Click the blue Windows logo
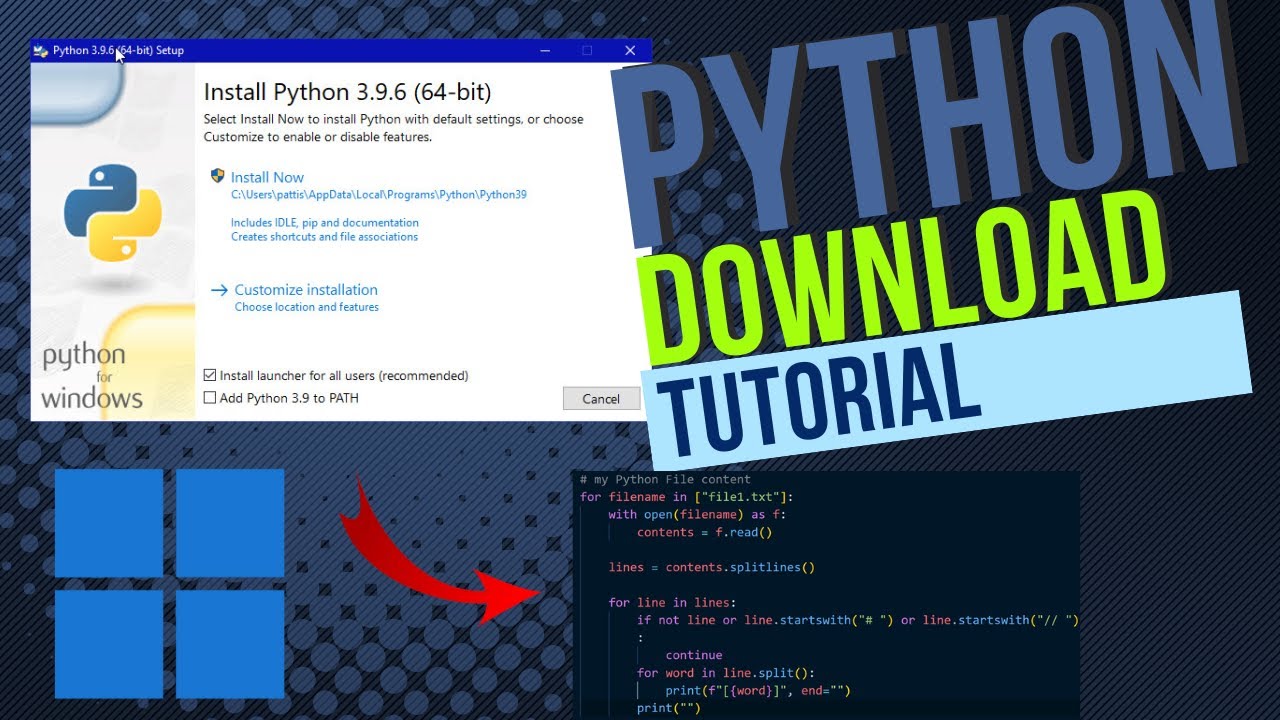This screenshot has height=720, width=1280. click(x=169, y=583)
